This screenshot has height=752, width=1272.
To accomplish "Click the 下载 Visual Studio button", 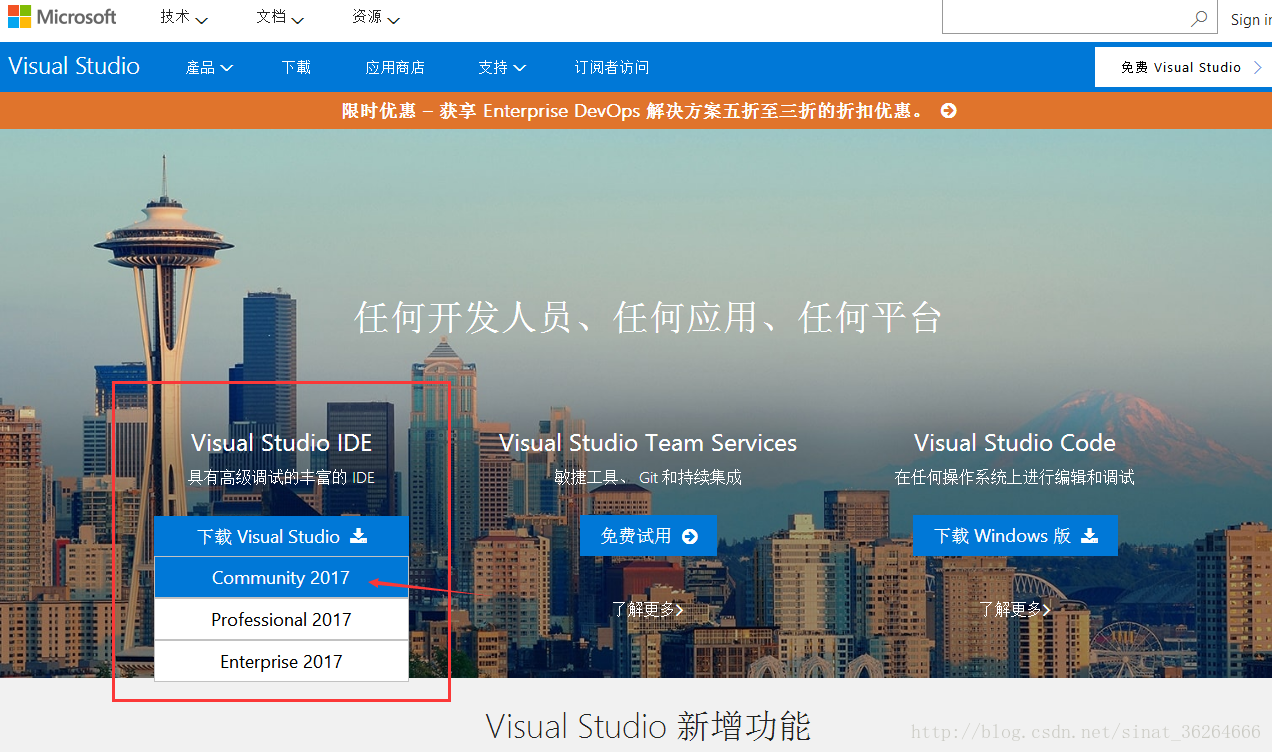I will (x=281, y=536).
